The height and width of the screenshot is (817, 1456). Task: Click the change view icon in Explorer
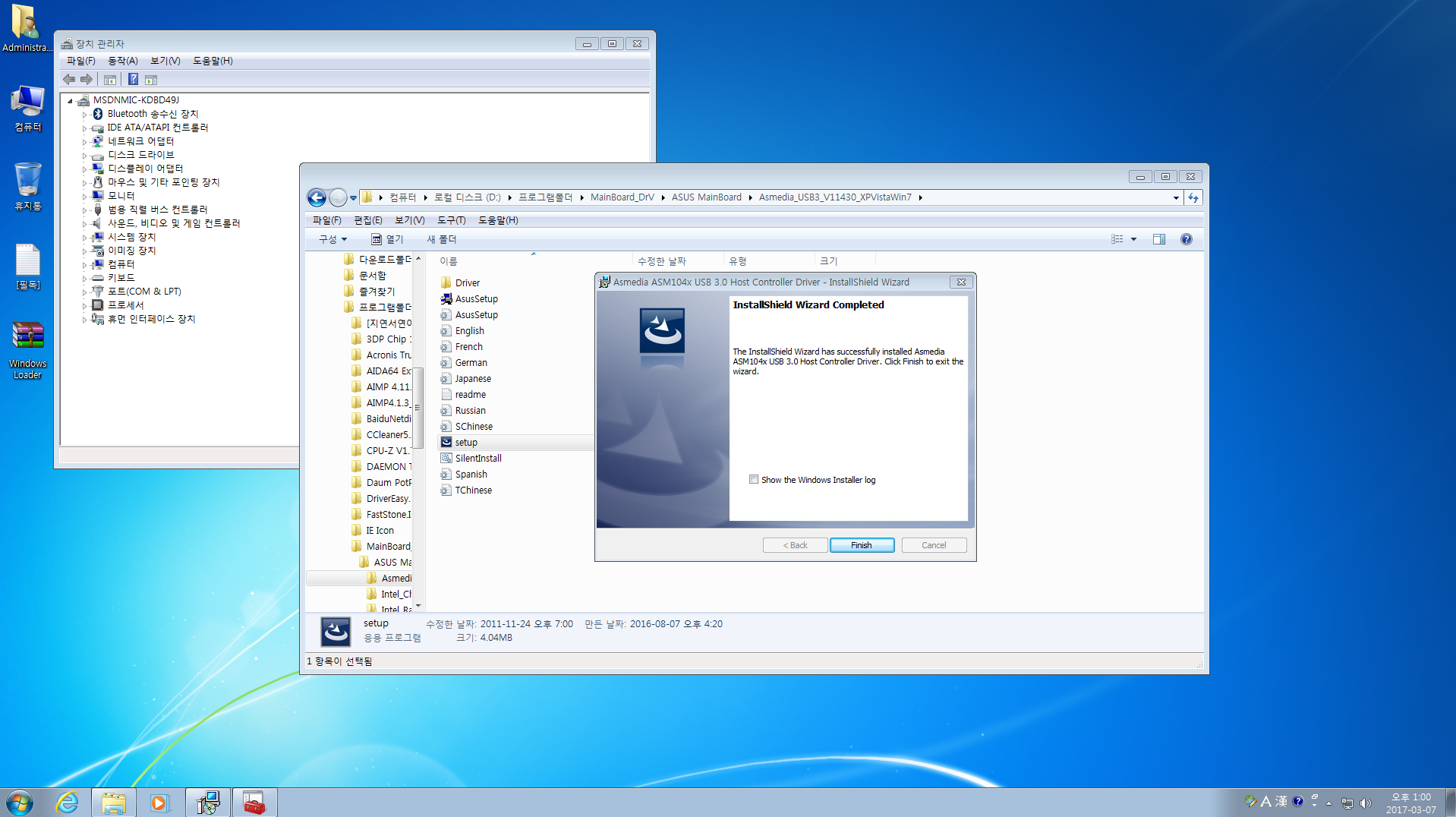click(1117, 239)
